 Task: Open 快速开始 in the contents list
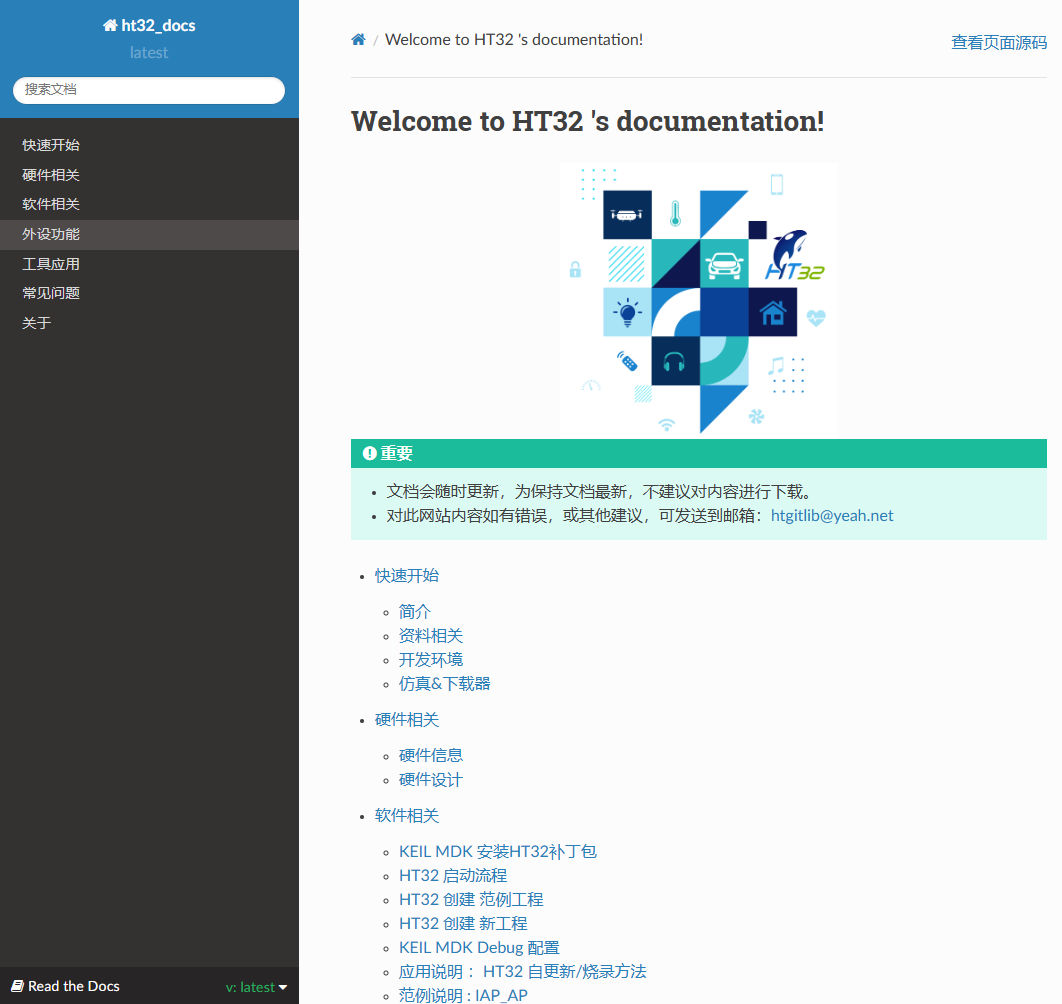pos(407,576)
